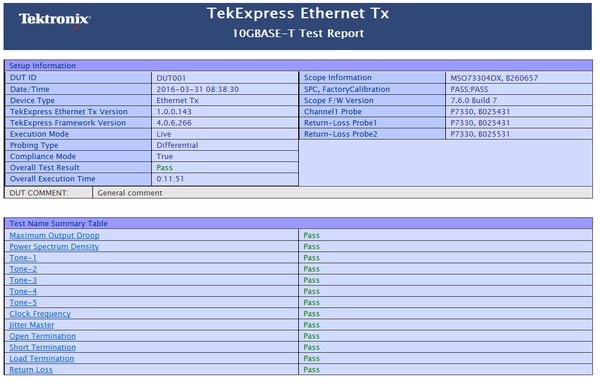Click the SPC, FactoryCalibration label

coord(347,89)
